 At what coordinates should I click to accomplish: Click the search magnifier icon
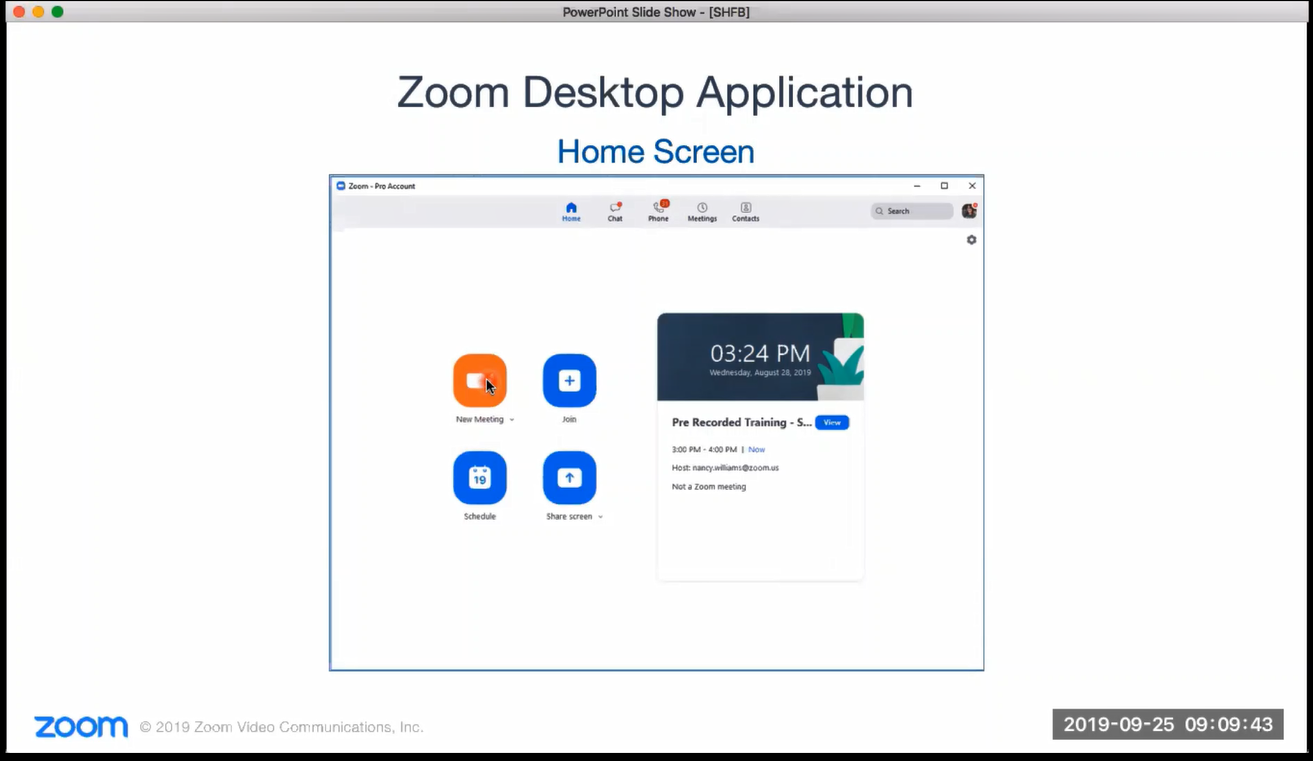(879, 211)
